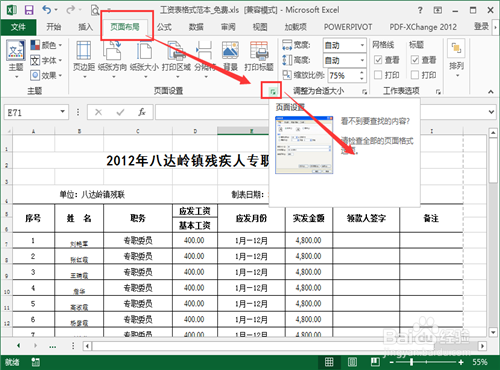The image size is (500, 370).
Task: Open PDF-XChange 2012 tab
Action: click(423, 27)
